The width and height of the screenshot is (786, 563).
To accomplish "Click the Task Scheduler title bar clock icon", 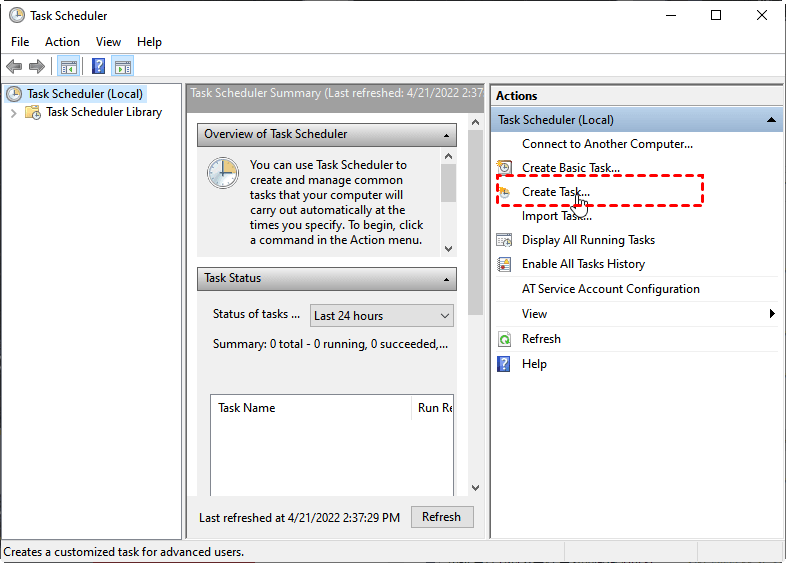I will pos(17,16).
